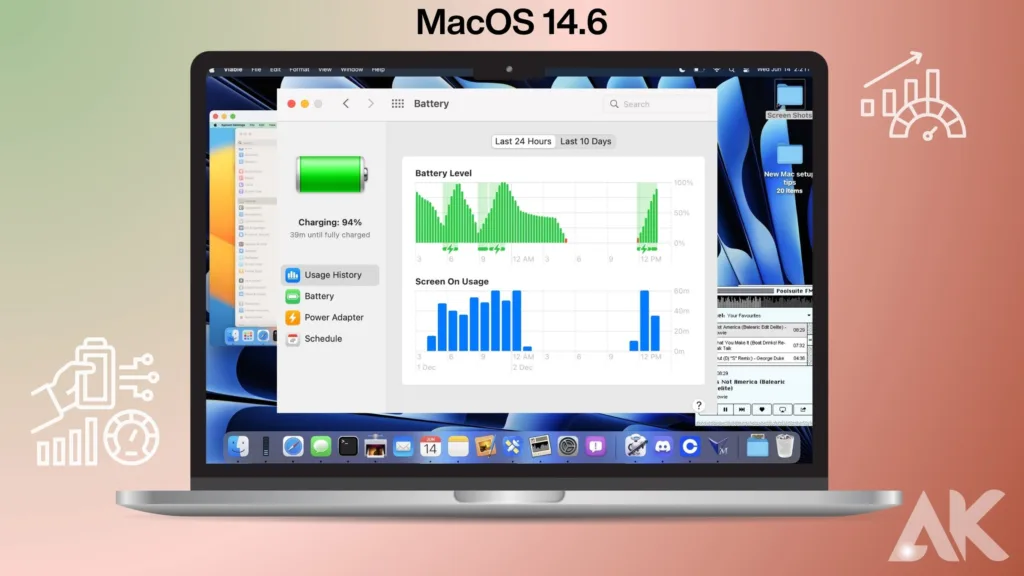
Task: Open the Apple menu
Action: point(212,69)
